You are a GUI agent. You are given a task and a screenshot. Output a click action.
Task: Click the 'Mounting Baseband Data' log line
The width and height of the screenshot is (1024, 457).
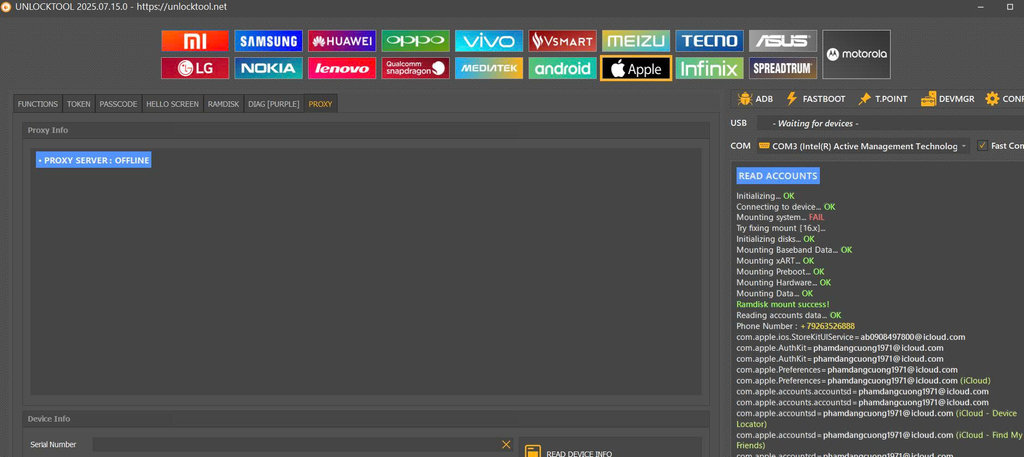(x=794, y=250)
